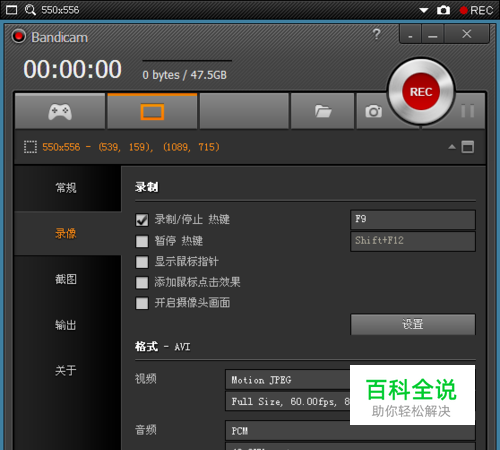500x450 pixels.
Task: Click the 550x556 region coordinates text
Action: pyautogui.click(x=131, y=147)
